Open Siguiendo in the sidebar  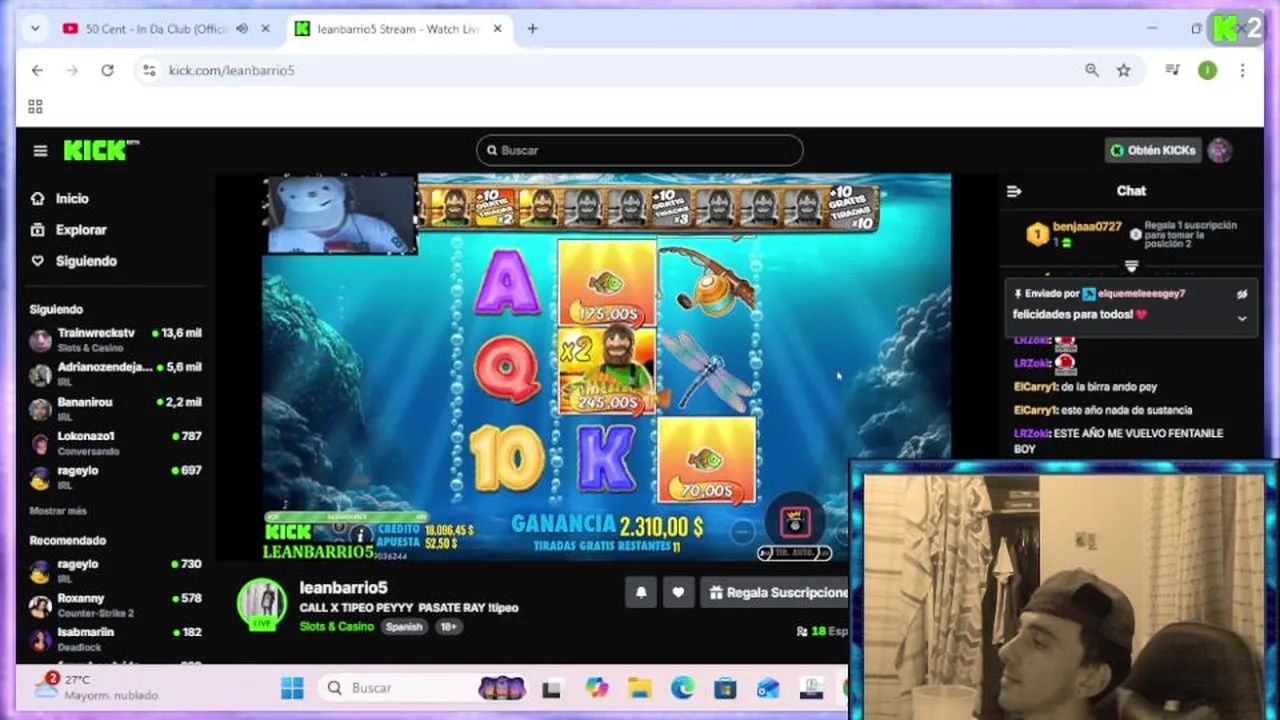point(74,261)
